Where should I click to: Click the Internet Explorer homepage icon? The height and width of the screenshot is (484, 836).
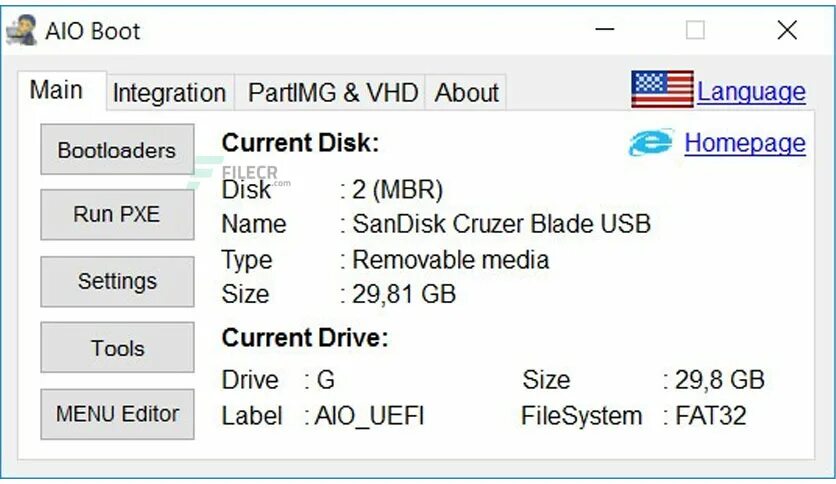pyautogui.click(x=651, y=144)
